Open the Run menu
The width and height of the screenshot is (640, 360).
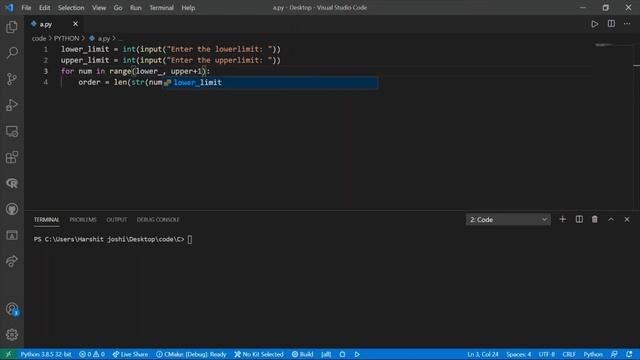(136, 8)
